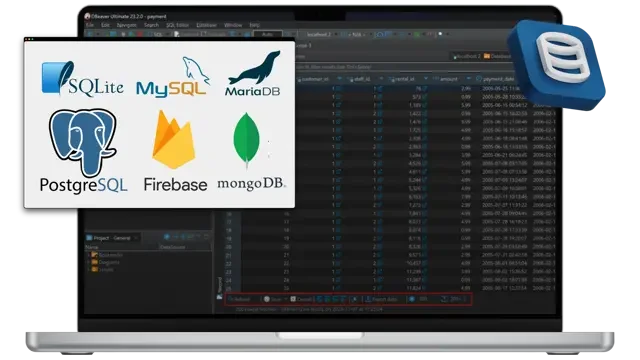
Task: Select the Bookmarks folder in Project tree
Action: tap(107, 255)
